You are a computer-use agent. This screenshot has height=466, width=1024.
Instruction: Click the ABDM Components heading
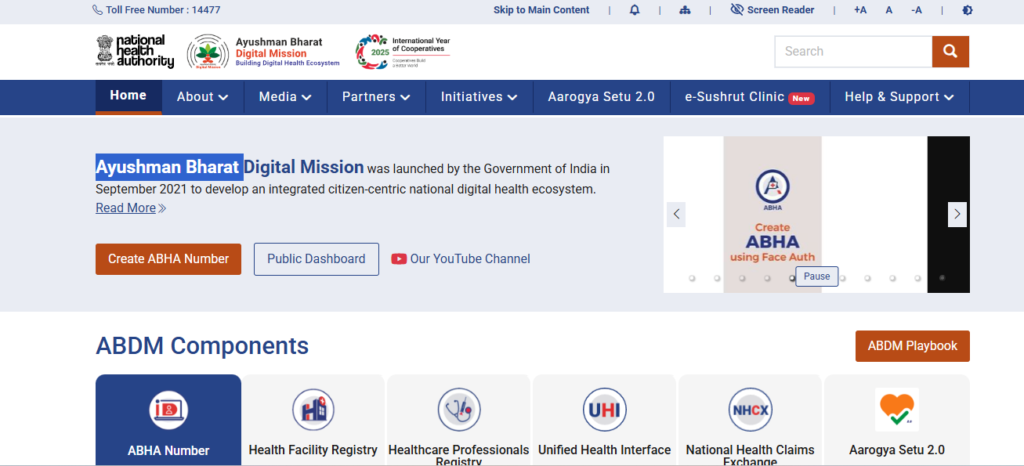[202, 346]
